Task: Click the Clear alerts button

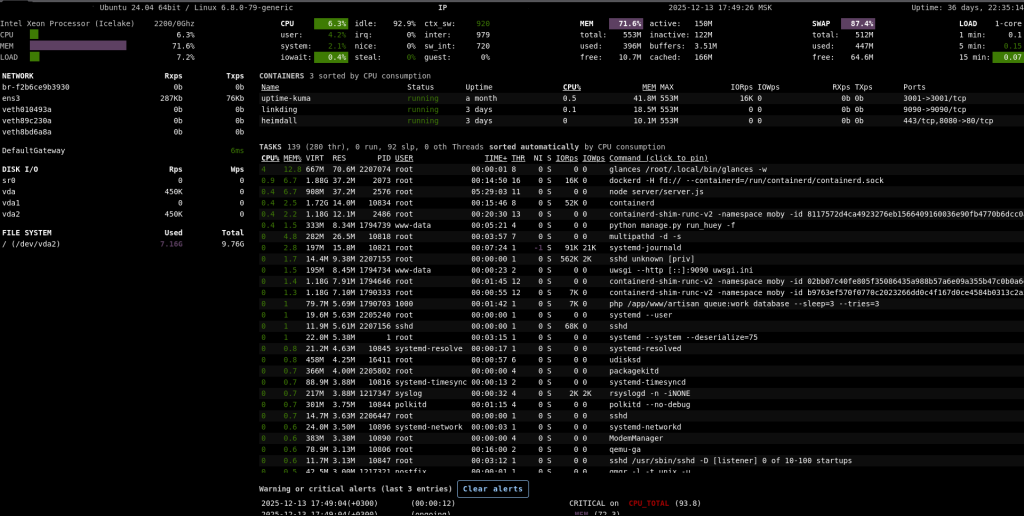Action: tap(493, 489)
